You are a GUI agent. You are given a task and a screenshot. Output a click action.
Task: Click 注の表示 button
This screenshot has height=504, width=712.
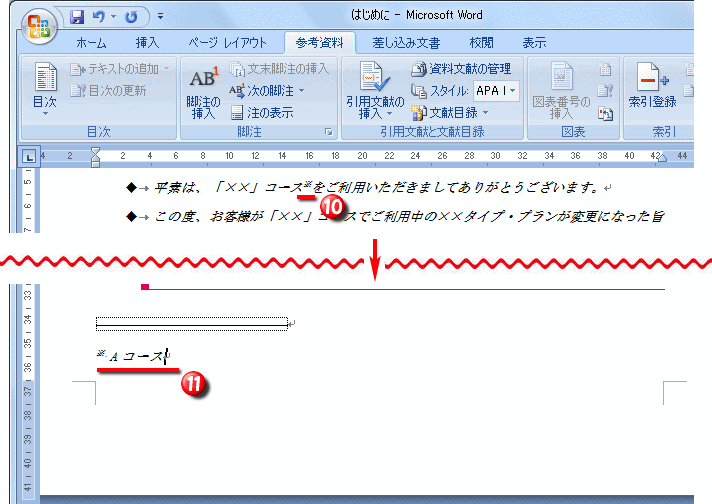pyautogui.click(x=262, y=113)
